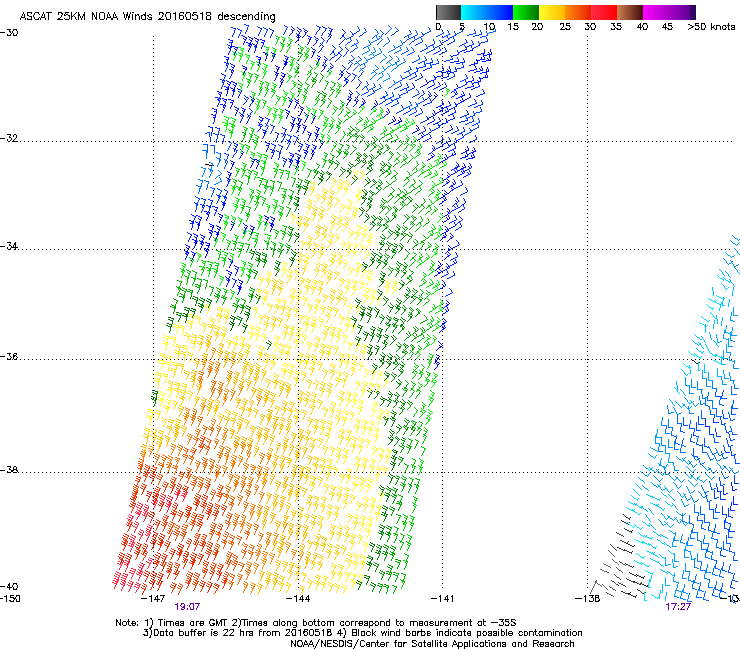
Task: Click latitude label -30
Action: (x=9, y=33)
